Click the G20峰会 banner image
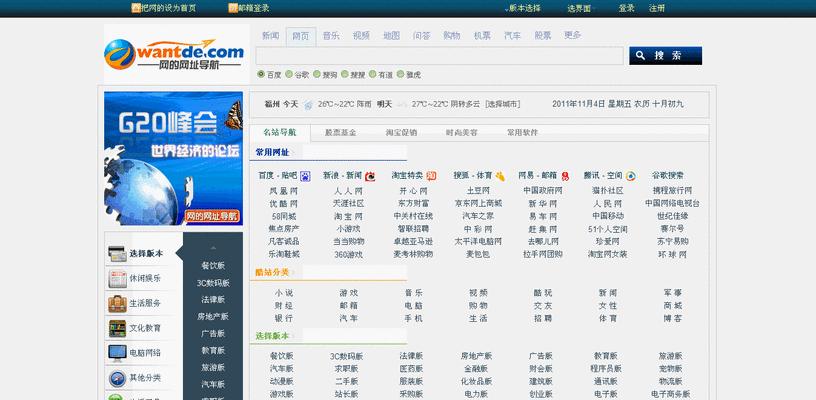Image resolution: width=816 pixels, height=400 pixels. [x=173, y=159]
